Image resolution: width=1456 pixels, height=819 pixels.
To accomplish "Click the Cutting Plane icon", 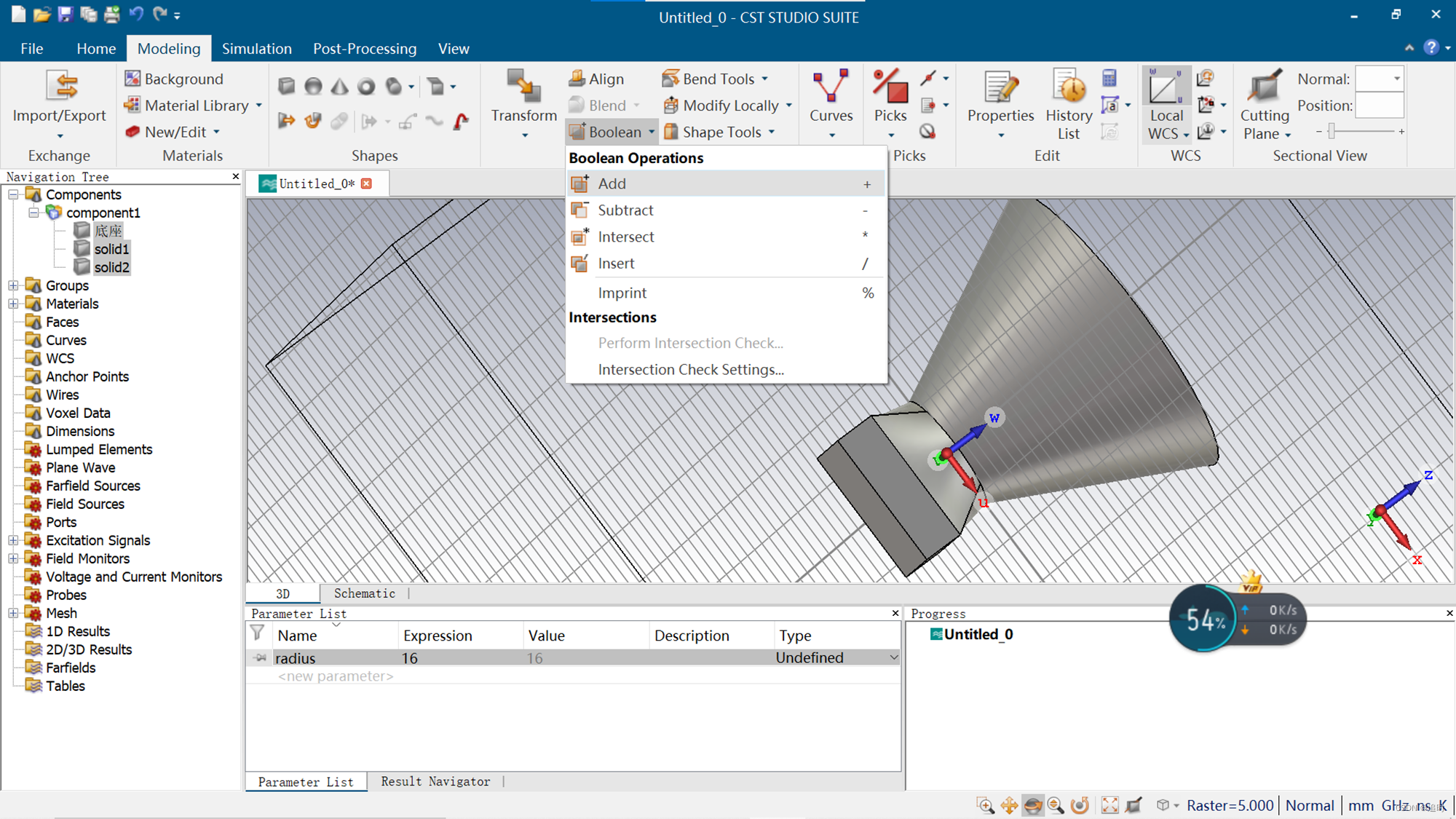I will (1265, 87).
